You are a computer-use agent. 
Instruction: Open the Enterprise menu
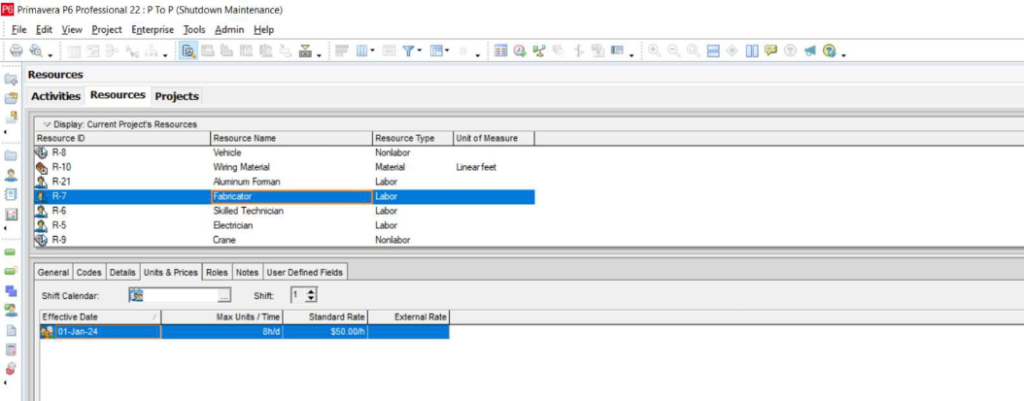(x=152, y=29)
